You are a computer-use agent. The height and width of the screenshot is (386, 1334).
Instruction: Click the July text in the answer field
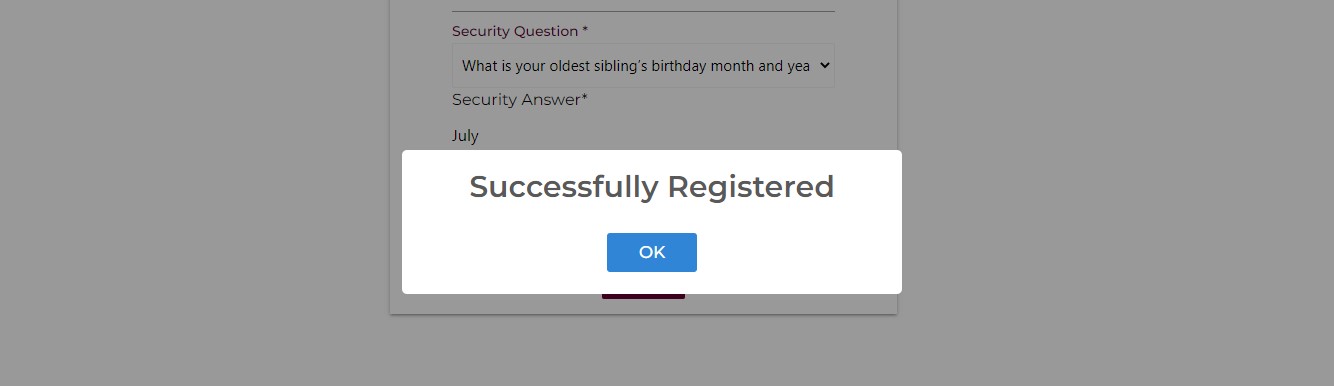click(465, 136)
